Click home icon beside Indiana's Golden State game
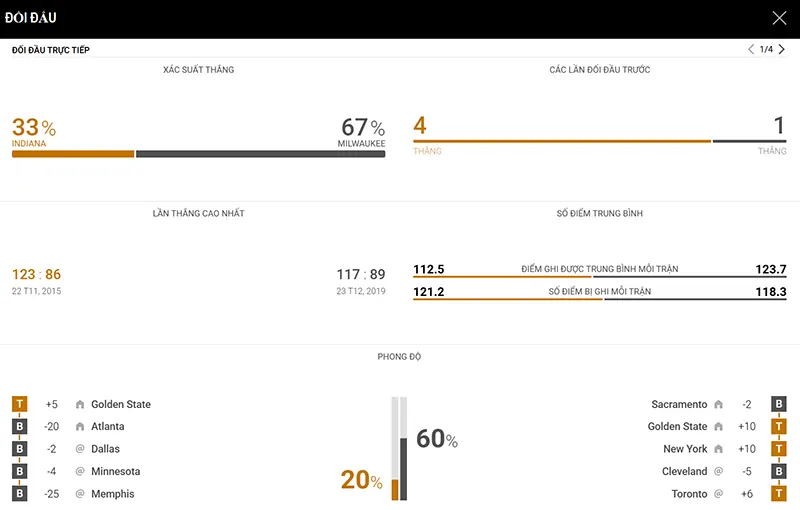Image resolution: width=800 pixels, height=510 pixels. (x=80, y=405)
